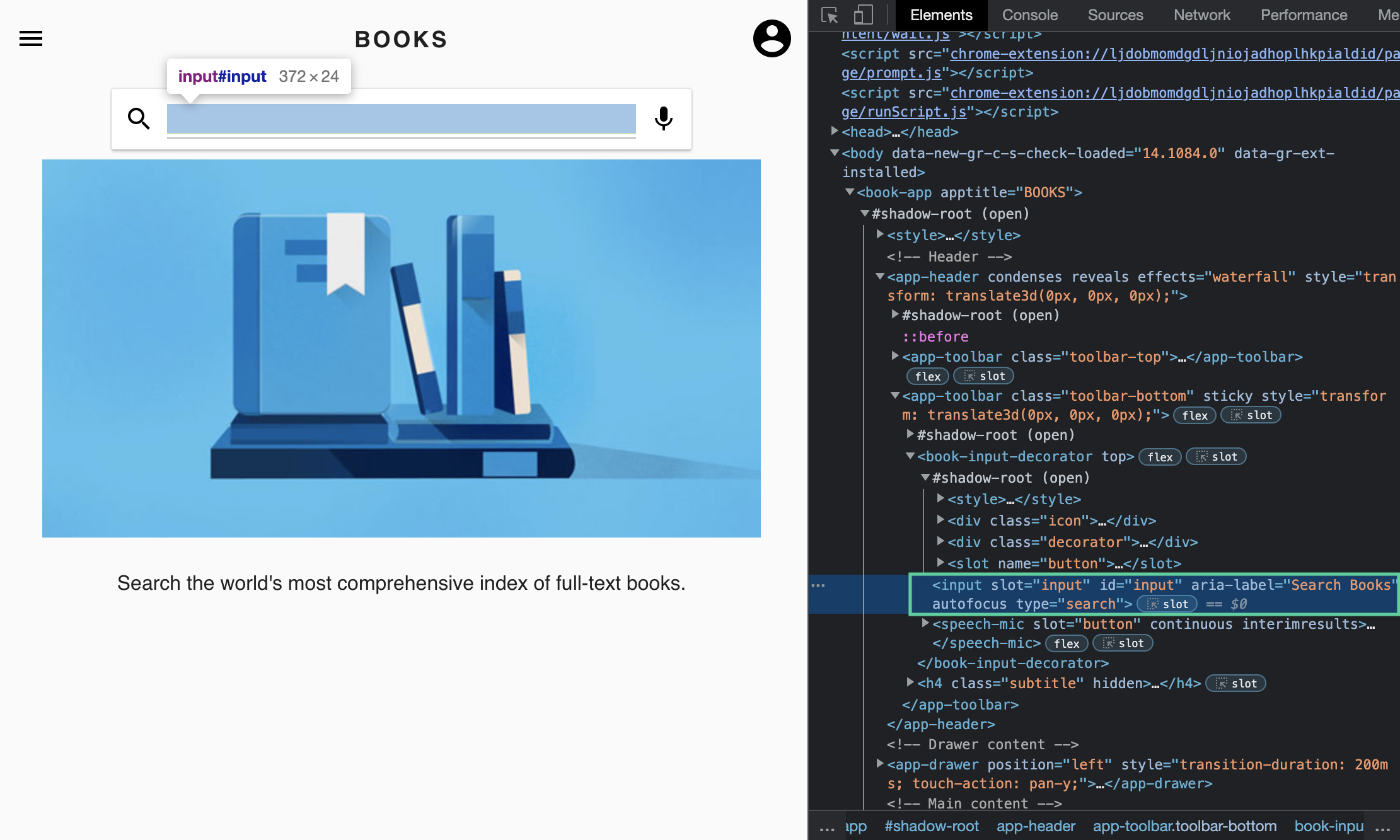
Task: Select the inspect element picker tool
Action: [830, 15]
